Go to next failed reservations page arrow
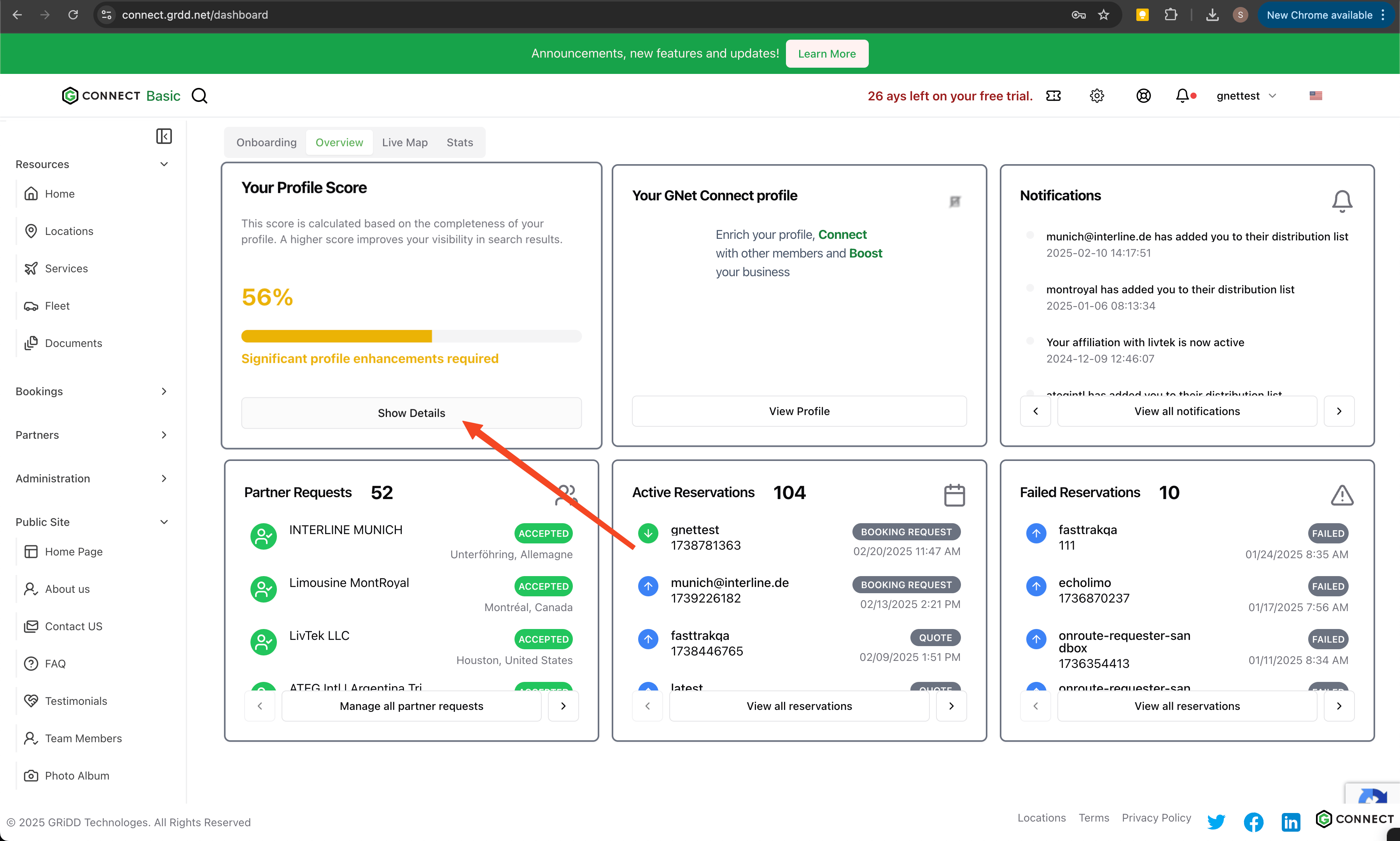 click(1339, 706)
